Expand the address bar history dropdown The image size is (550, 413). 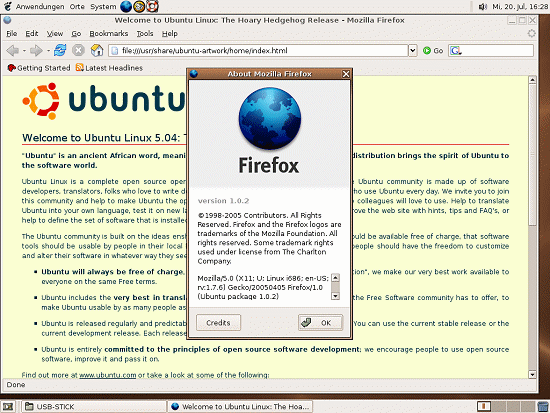[412, 51]
